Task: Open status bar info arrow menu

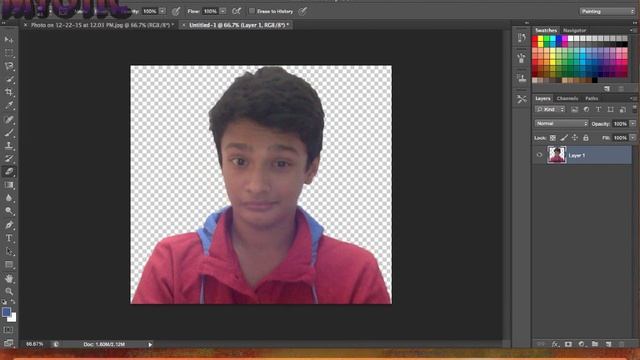Action: tap(150, 344)
